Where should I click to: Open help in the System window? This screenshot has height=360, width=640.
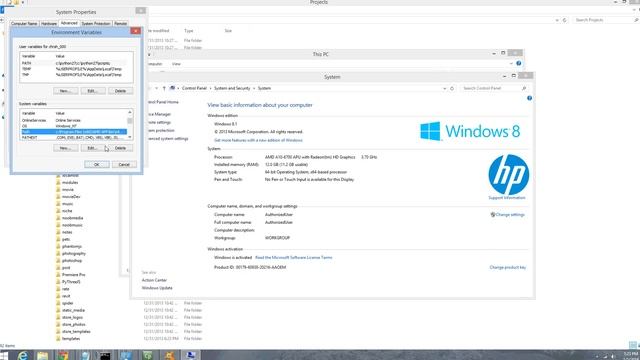[x=529, y=98]
